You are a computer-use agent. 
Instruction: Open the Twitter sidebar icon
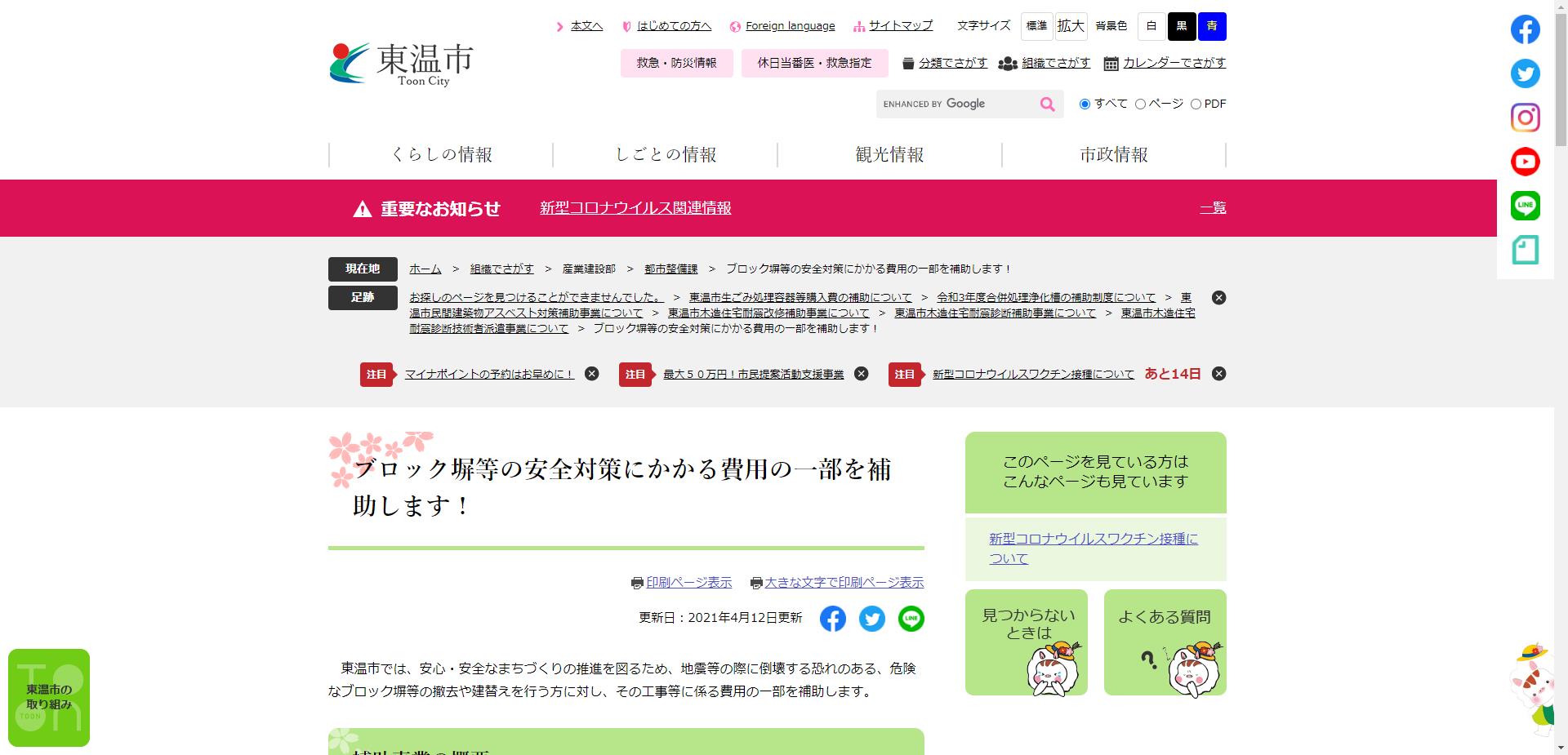[1524, 73]
